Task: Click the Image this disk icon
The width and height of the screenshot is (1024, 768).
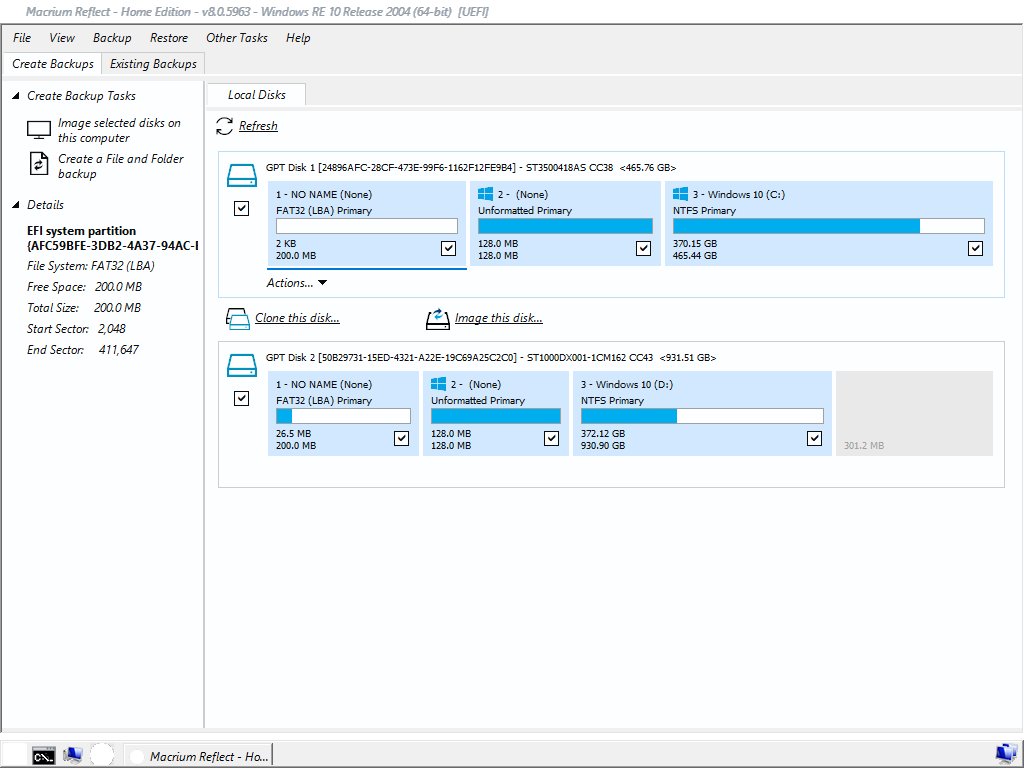Action: tap(437, 319)
